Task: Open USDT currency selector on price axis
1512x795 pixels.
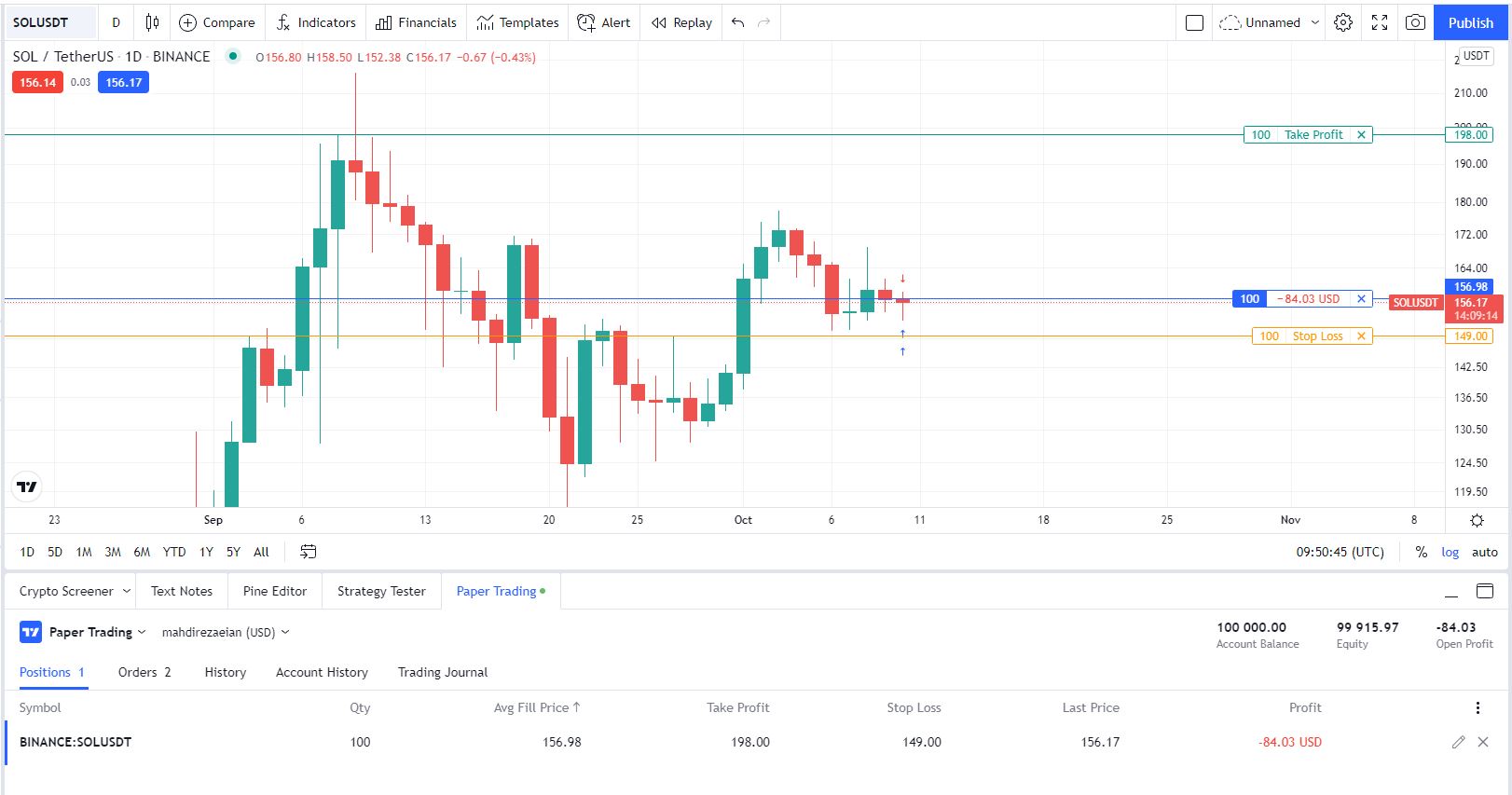Action: point(1476,56)
